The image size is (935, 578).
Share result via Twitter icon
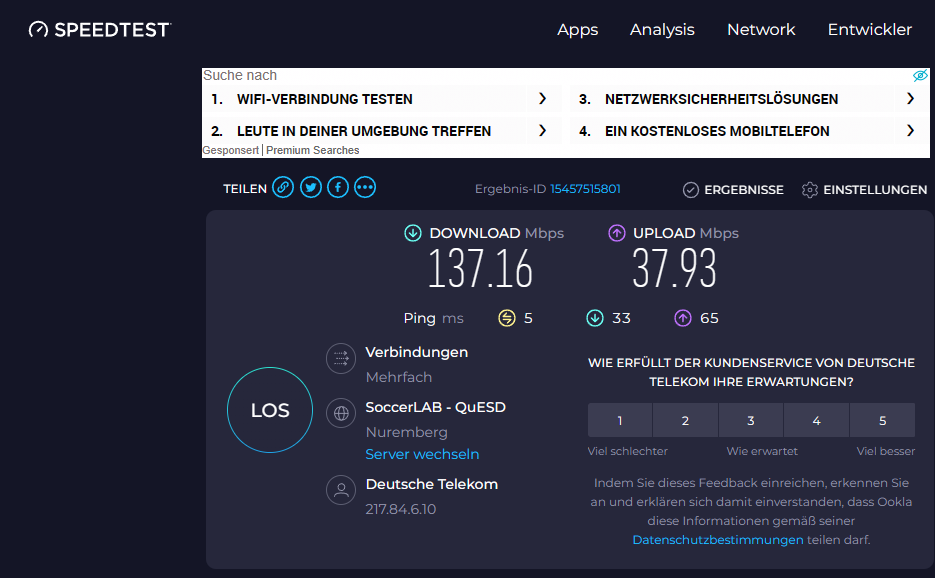311,188
